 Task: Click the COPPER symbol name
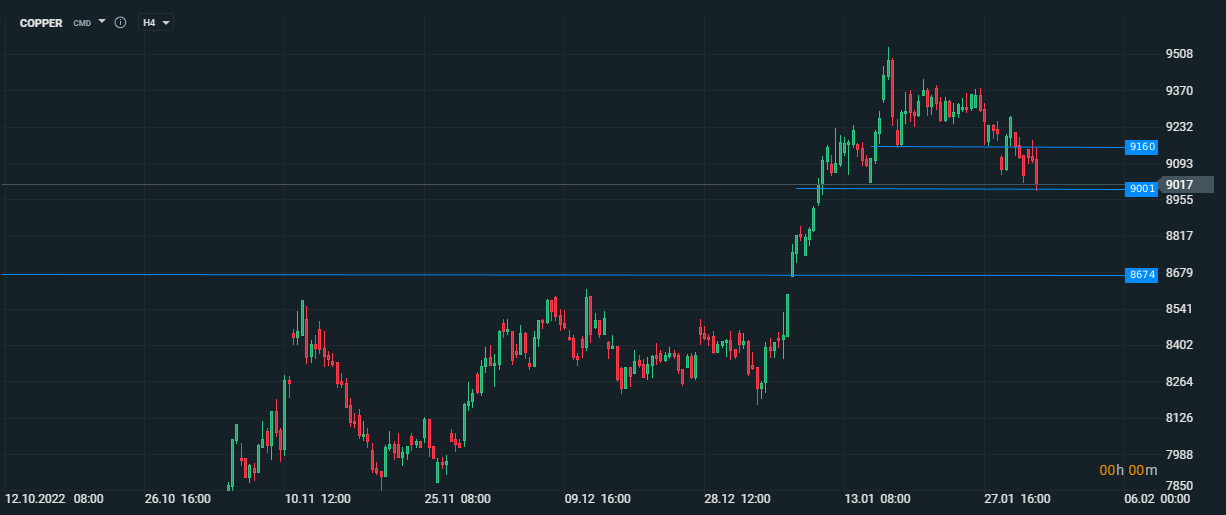[41, 22]
